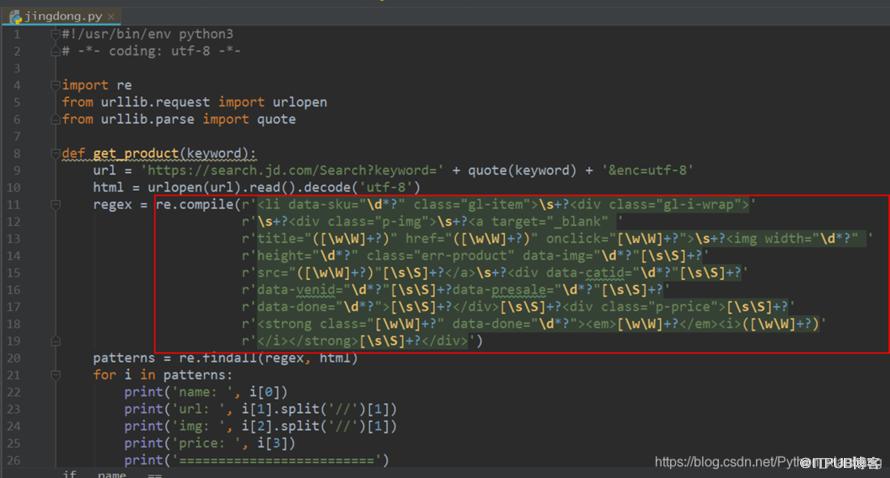Click '<strong class=' in line 18 regex
This screenshot has height=478, width=890.
pos(312,324)
